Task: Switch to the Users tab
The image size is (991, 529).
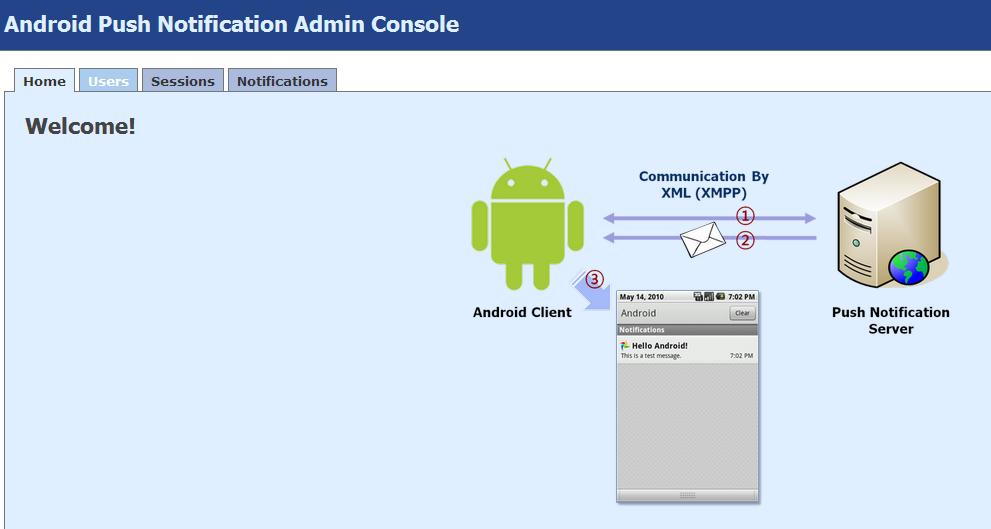Action: click(108, 81)
